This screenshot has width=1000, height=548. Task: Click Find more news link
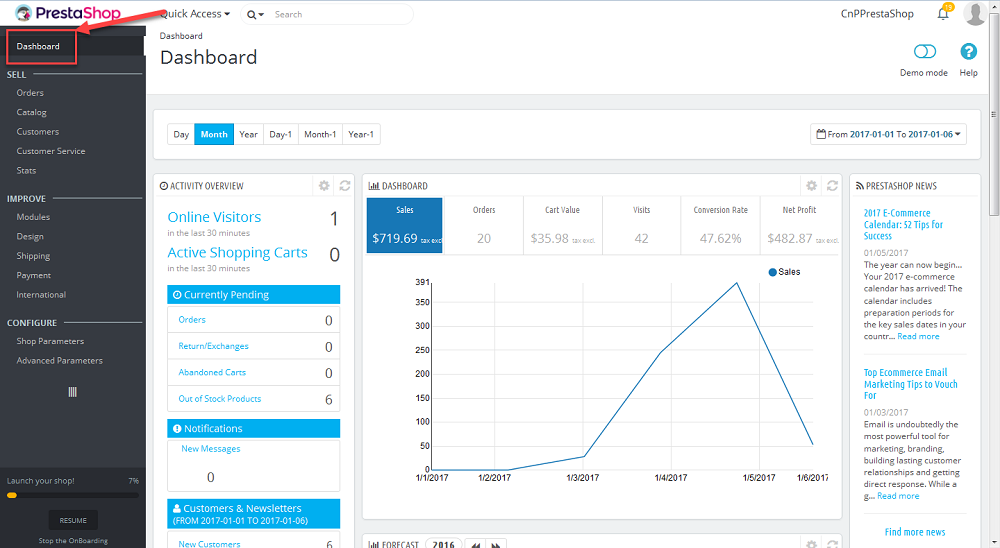(915, 531)
